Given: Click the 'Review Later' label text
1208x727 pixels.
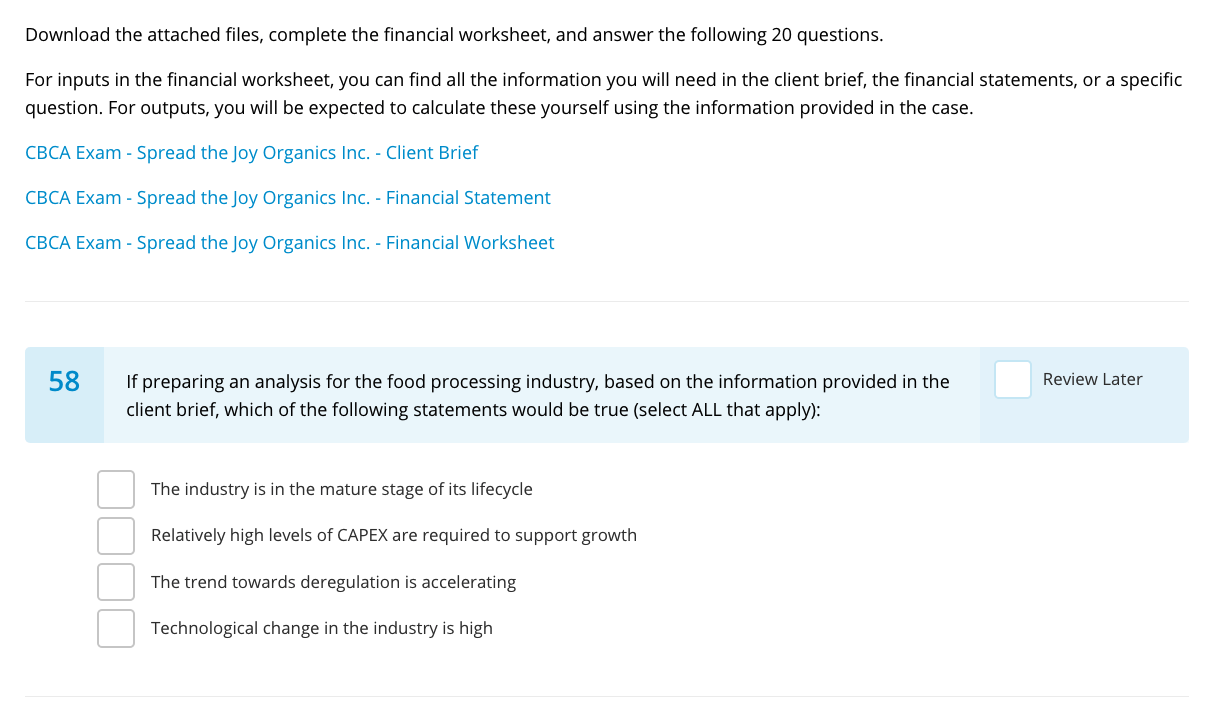Looking at the screenshot, I should (1092, 380).
